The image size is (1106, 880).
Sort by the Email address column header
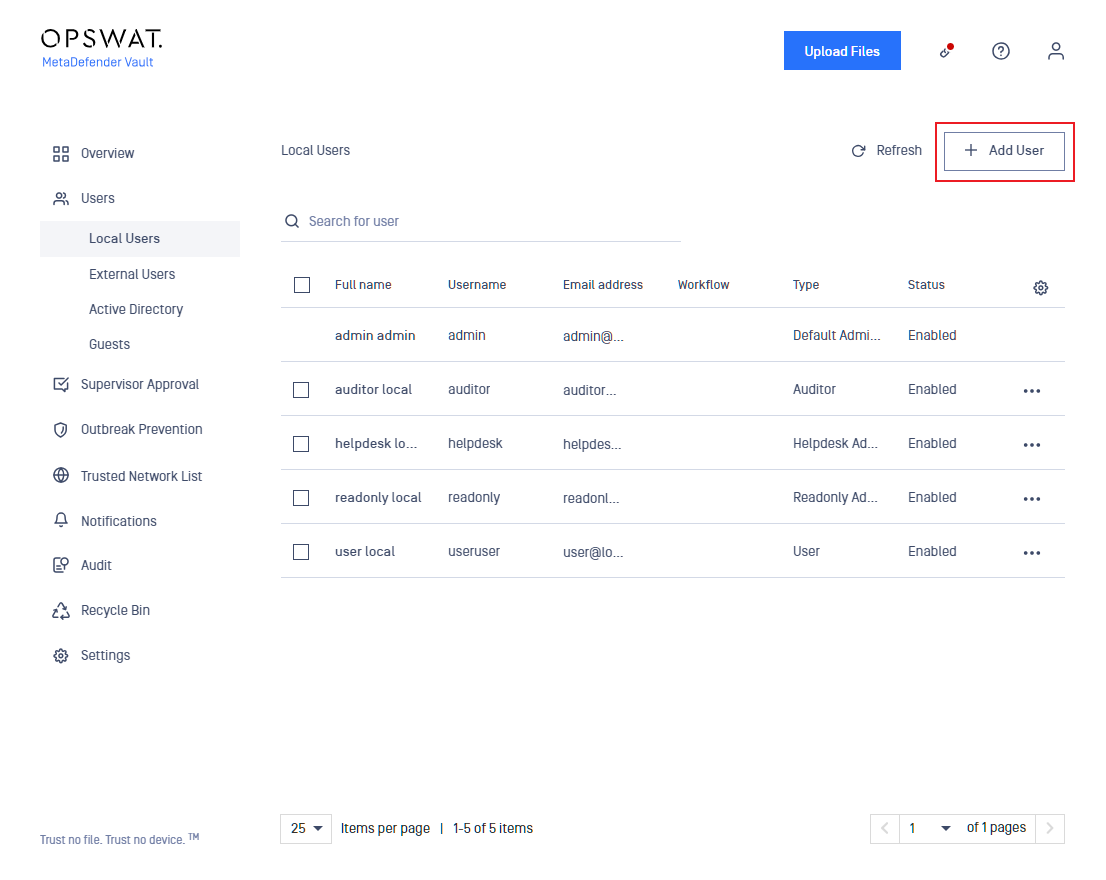[602, 285]
